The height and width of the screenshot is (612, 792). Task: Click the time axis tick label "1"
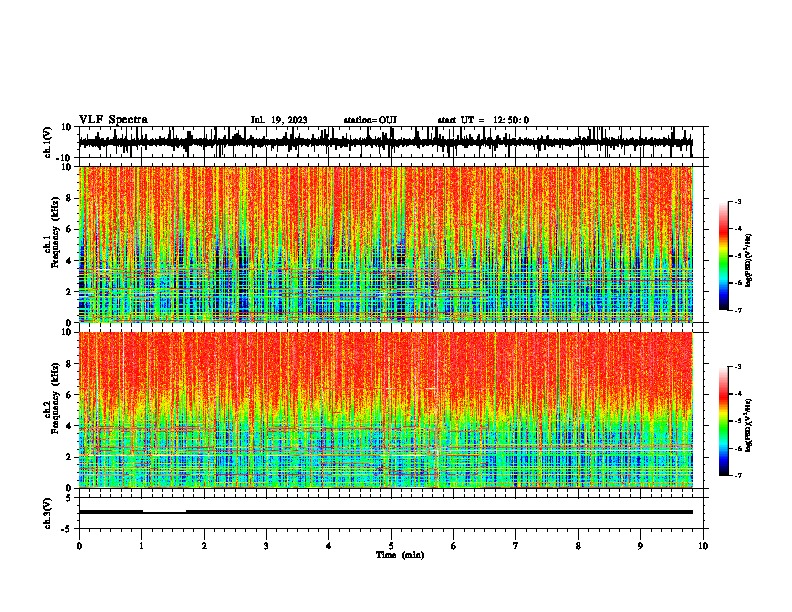(x=141, y=546)
